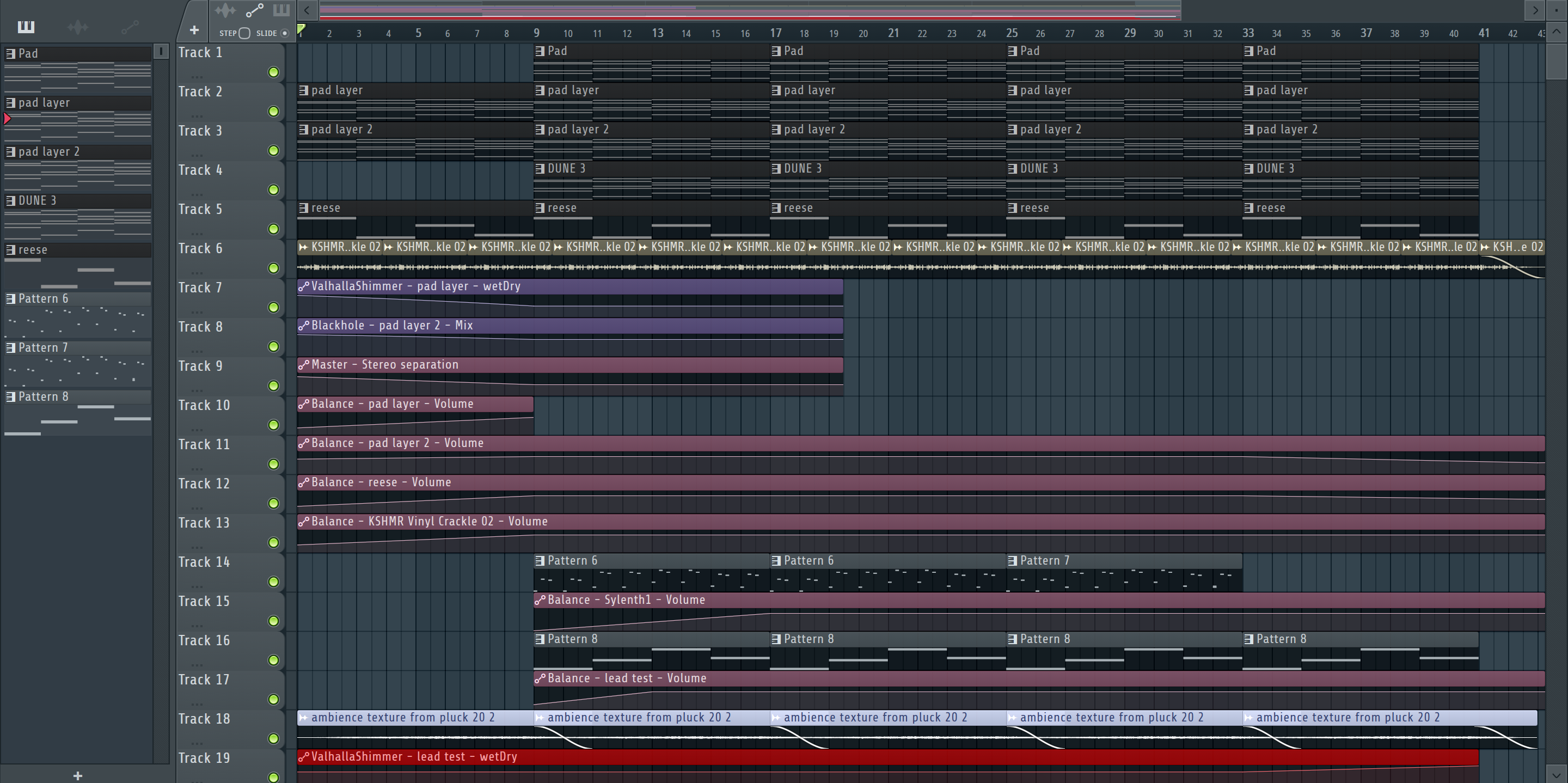Enable the STEP editing mode
The height and width of the screenshot is (783, 1568).
(x=244, y=34)
